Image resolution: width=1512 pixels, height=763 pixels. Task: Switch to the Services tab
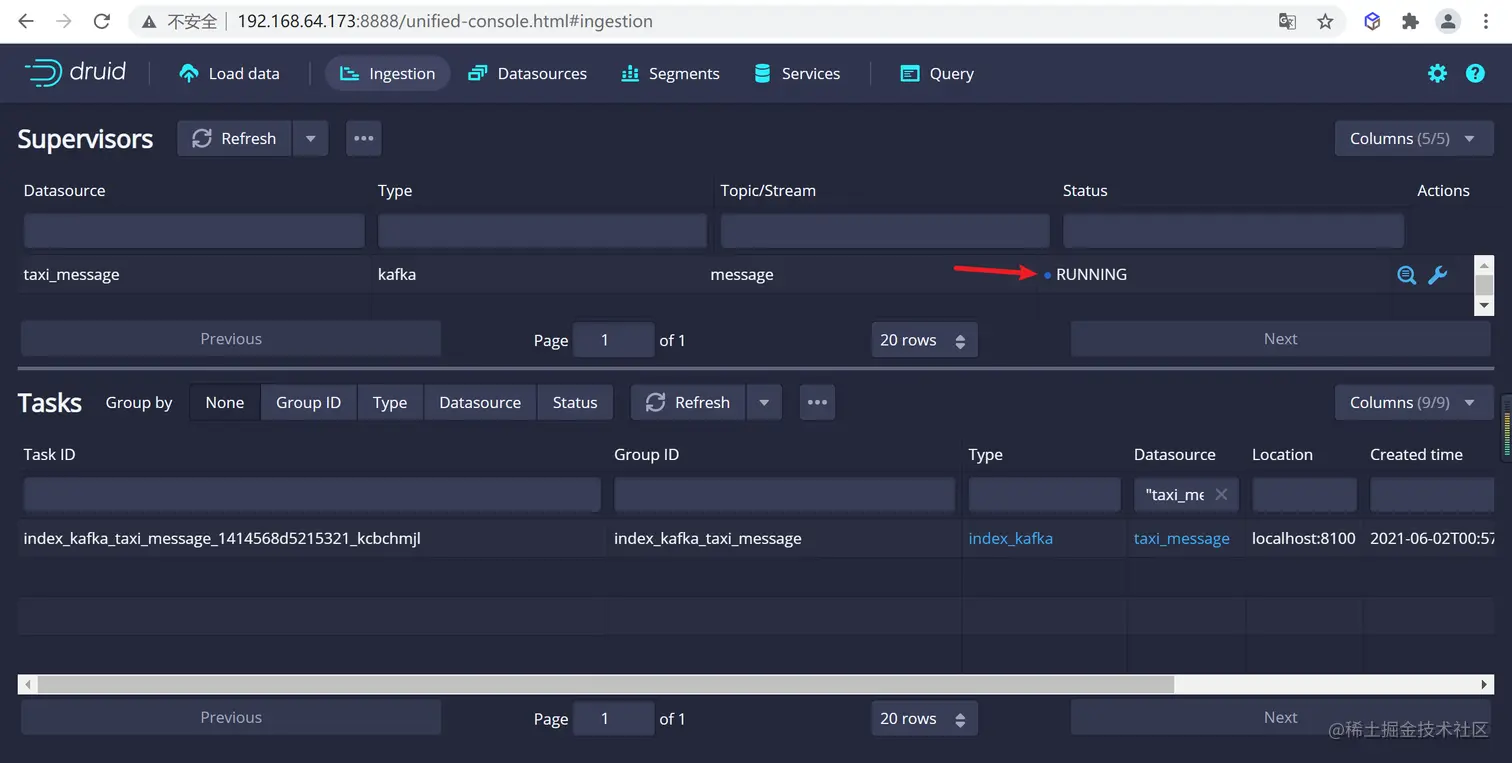[x=797, y=73]
